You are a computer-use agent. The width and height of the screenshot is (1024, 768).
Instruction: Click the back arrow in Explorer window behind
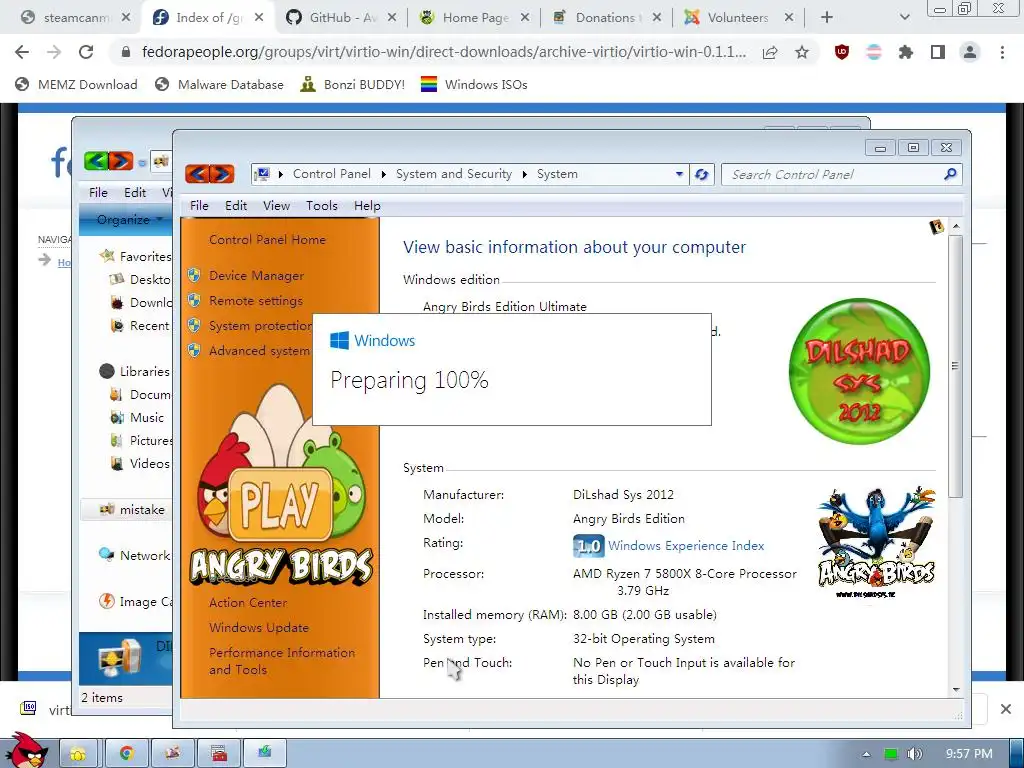coord(96,160)
